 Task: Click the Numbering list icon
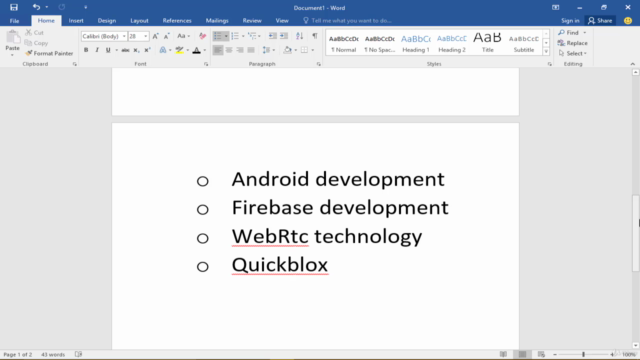(x=235, y=36)
